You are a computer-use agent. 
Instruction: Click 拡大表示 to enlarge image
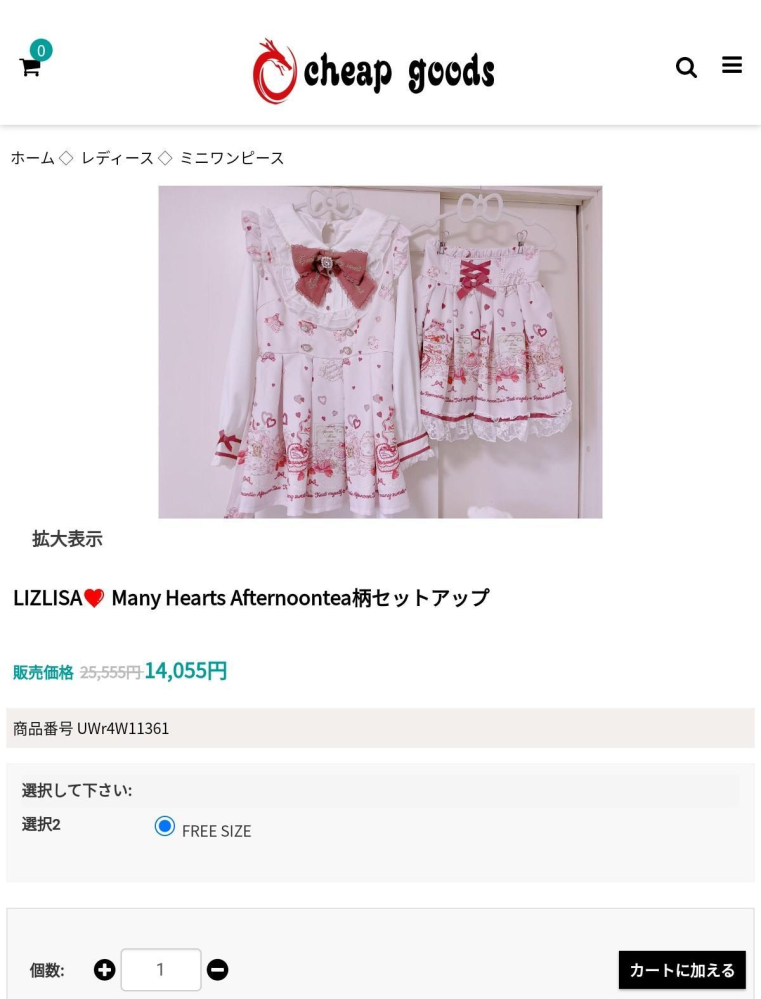pyautogui.click(x=68, y=539)
